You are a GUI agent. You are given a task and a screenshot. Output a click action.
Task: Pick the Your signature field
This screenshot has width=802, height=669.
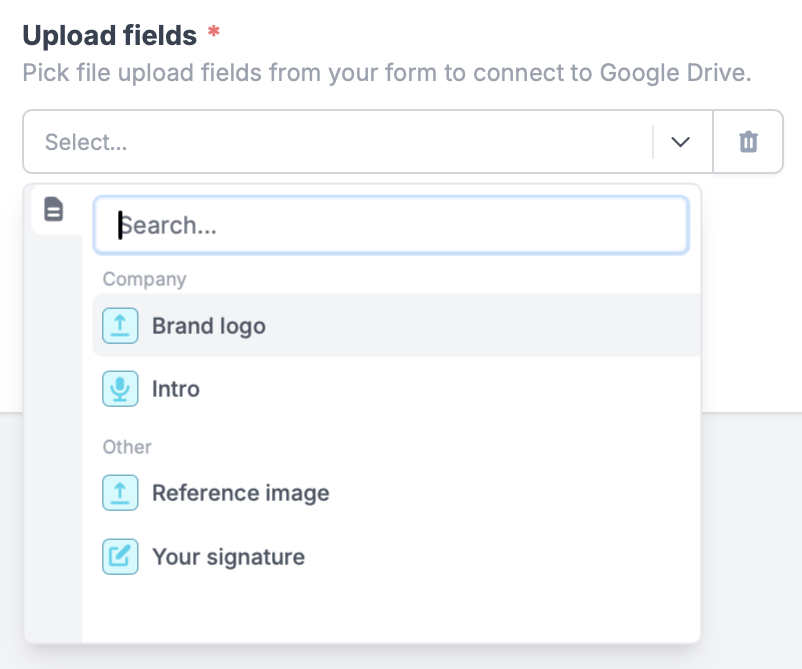click(228, 557)
